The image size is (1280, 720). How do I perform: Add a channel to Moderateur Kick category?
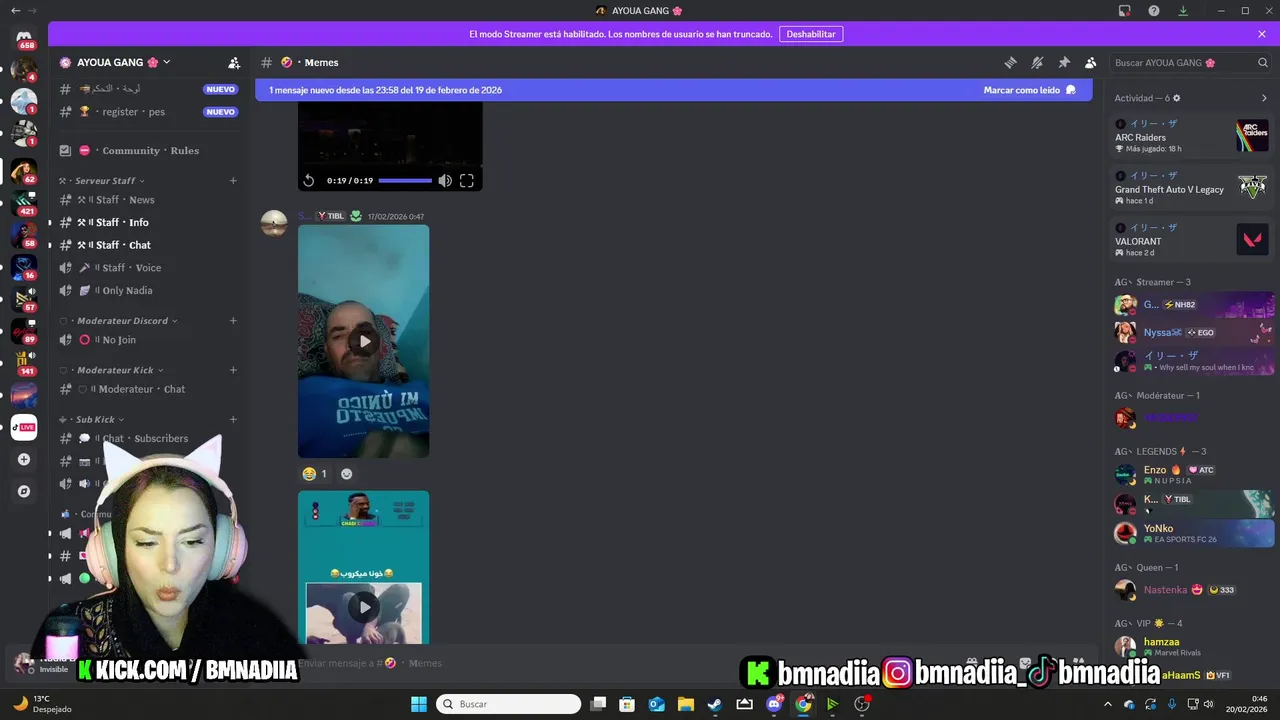tap(233, 370)
